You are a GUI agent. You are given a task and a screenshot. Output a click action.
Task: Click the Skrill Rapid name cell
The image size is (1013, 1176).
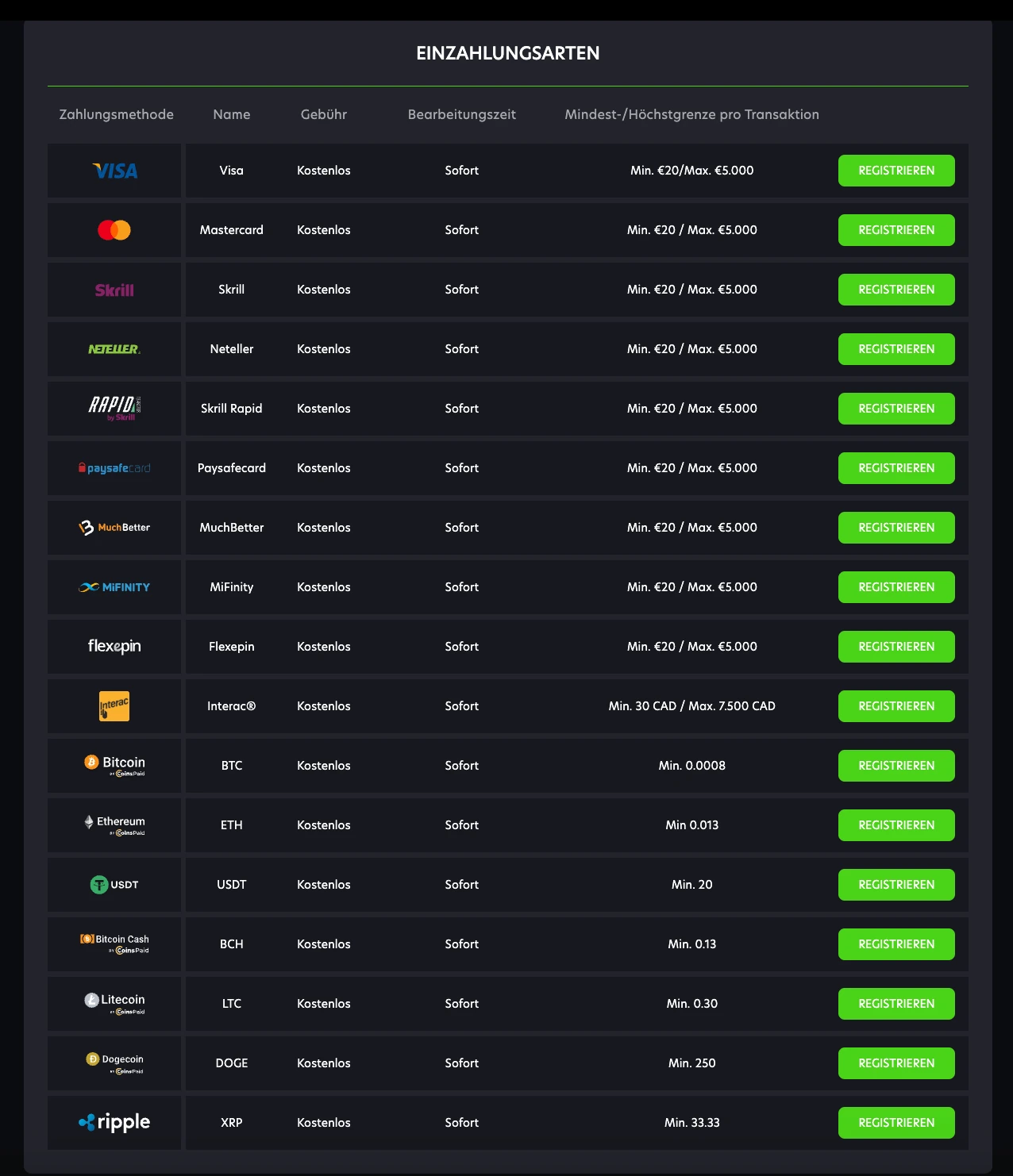pyautogui.click(x=232, y=409)
